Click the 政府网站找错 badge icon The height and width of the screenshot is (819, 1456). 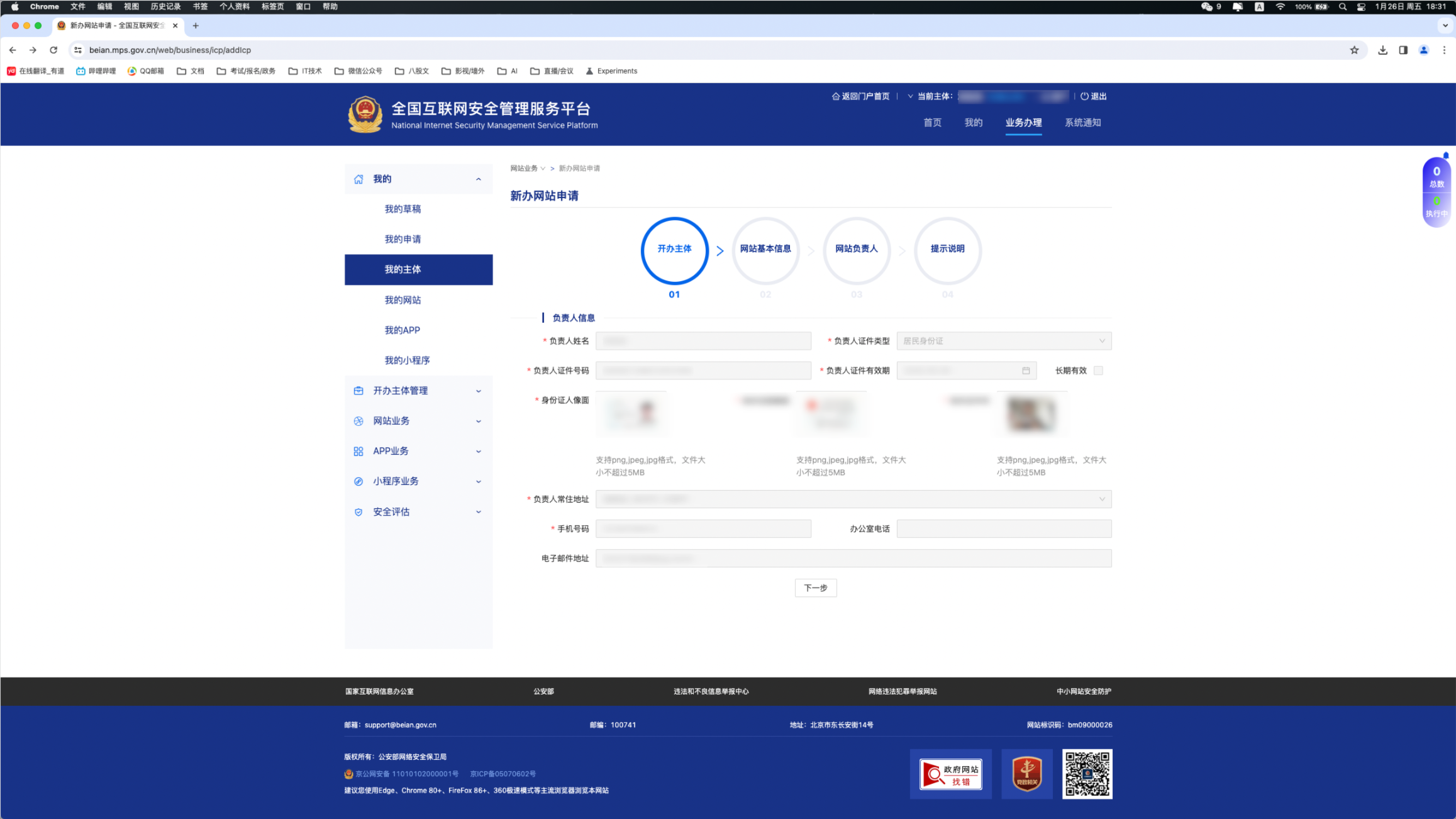click(x=950, y=774)
